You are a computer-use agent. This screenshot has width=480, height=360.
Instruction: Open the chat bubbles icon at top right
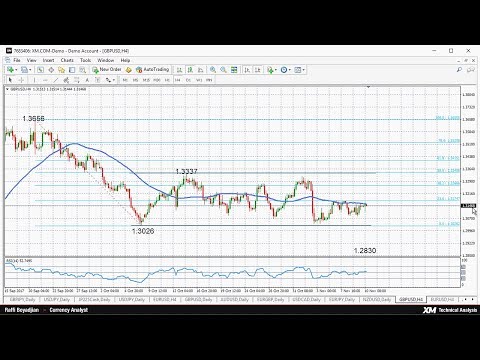click(470, 70)
